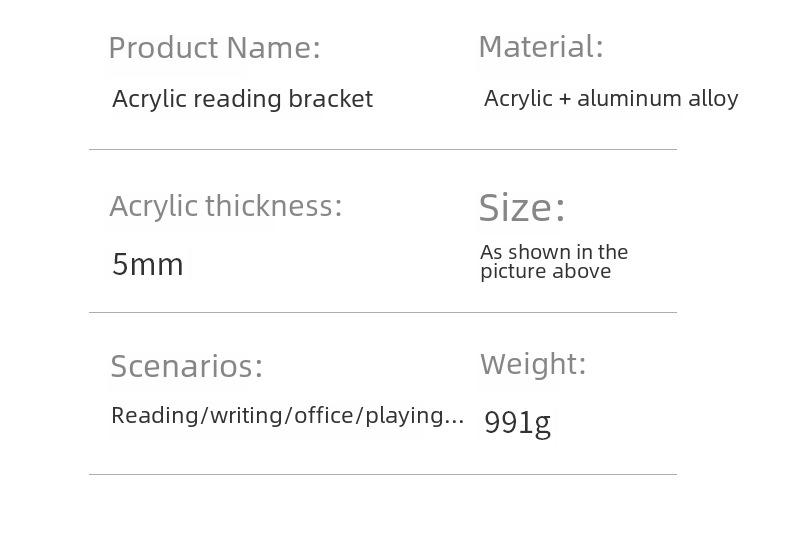790x550 pixels.
Task: Select the 'As shown in the' line
Action: coord(554,252)
